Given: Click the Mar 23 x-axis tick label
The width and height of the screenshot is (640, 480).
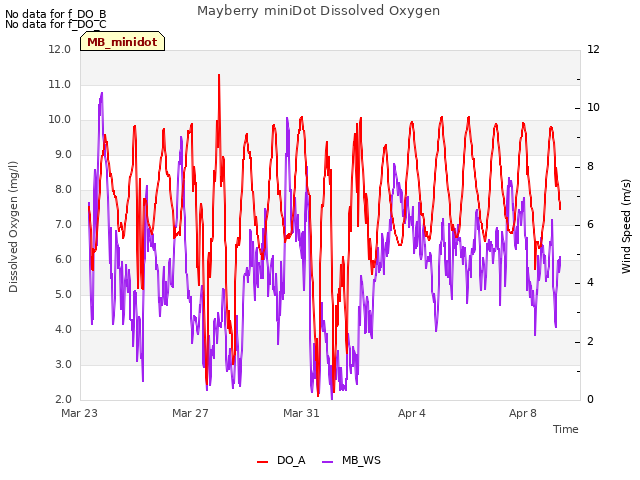Looking at the screenshot, I should click(x=80, y=413).
